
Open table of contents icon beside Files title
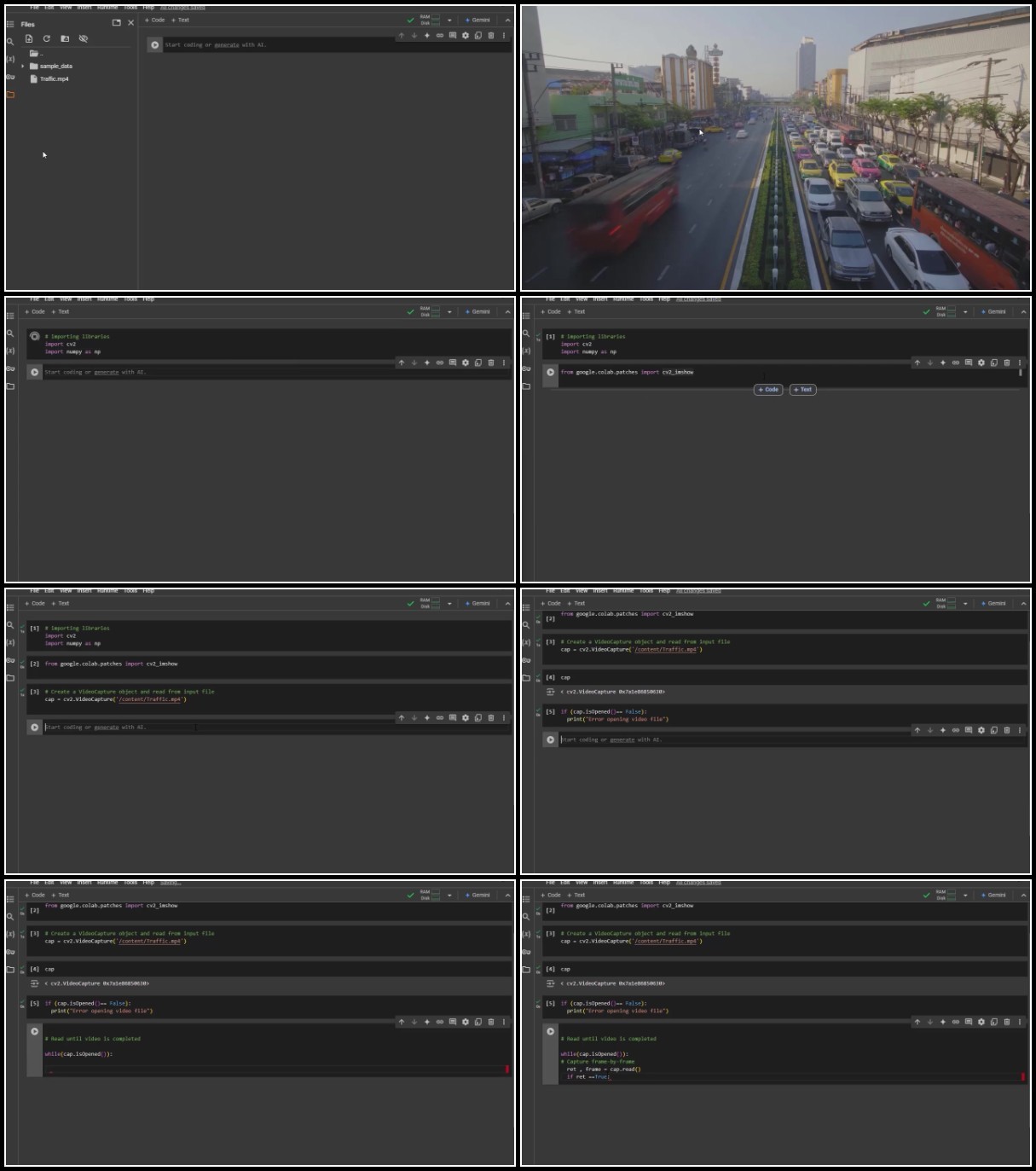coord(10,24)
